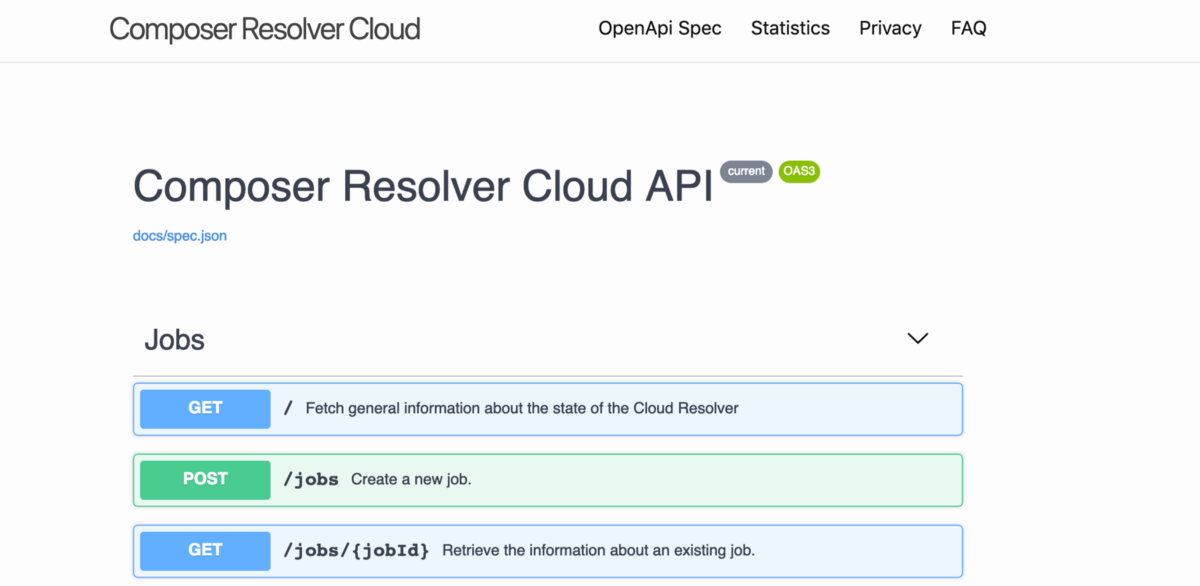The image size is (1200, 586).
Task: Click the Composer Resolver Cloud site title
Action: point(265,29)
